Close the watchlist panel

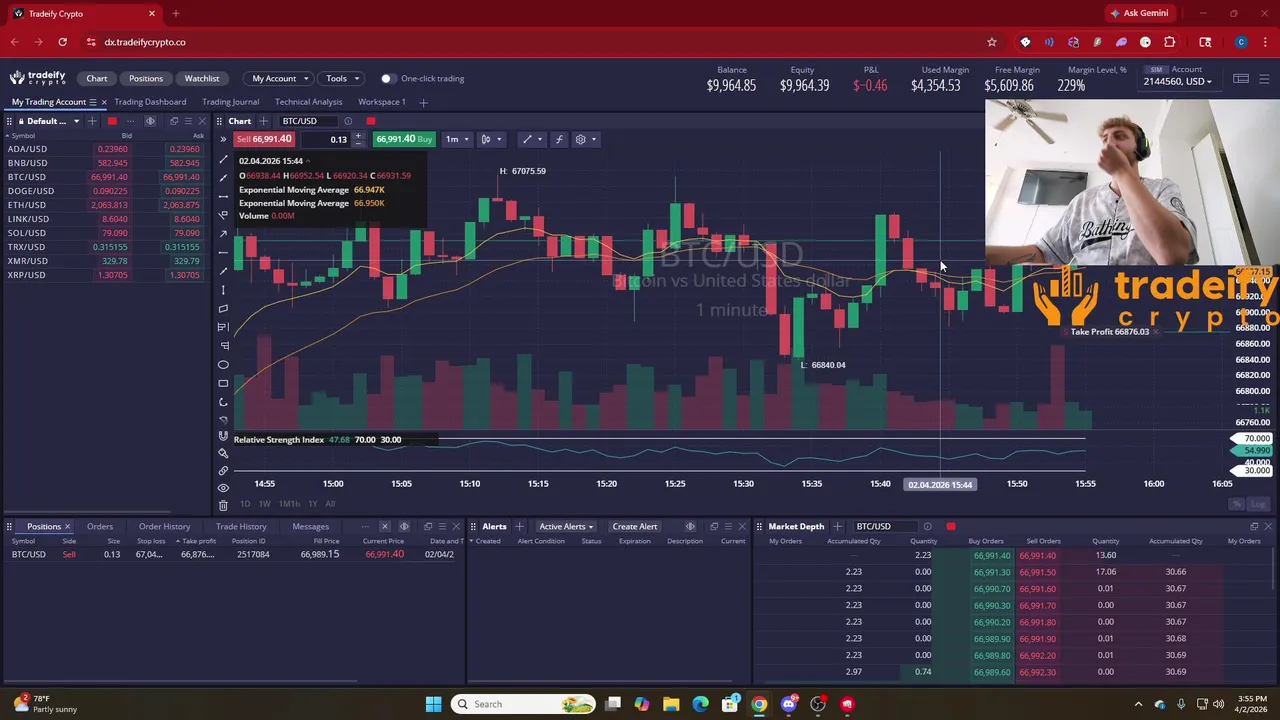[201, 121]
